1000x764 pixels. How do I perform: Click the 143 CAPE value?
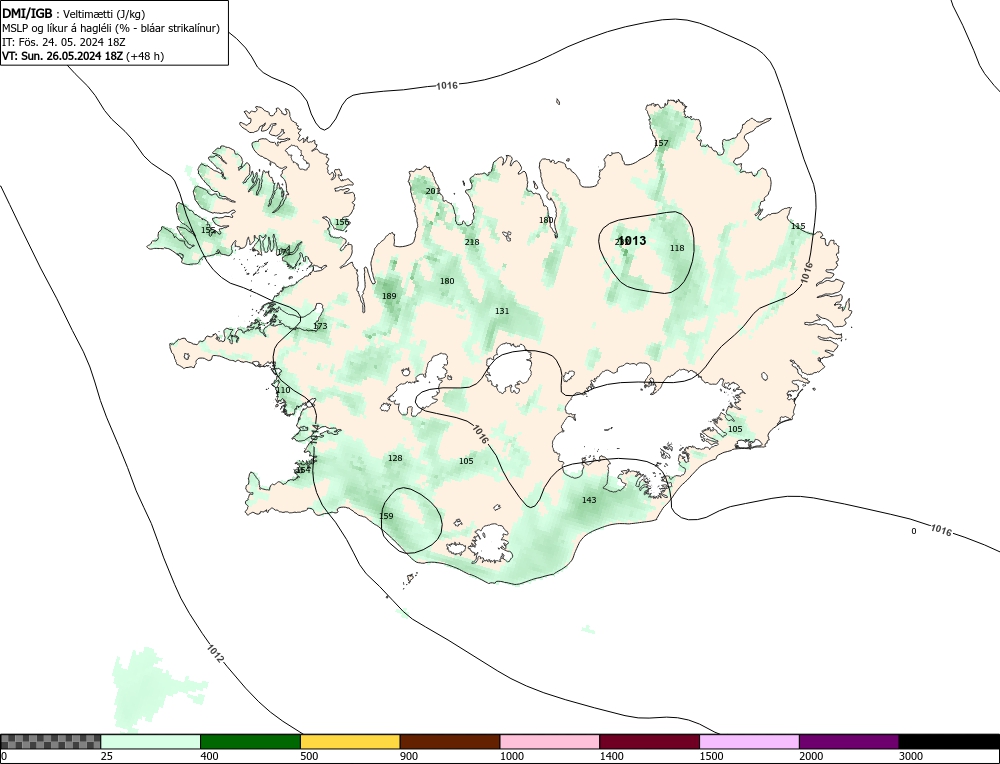coord(589,500)
